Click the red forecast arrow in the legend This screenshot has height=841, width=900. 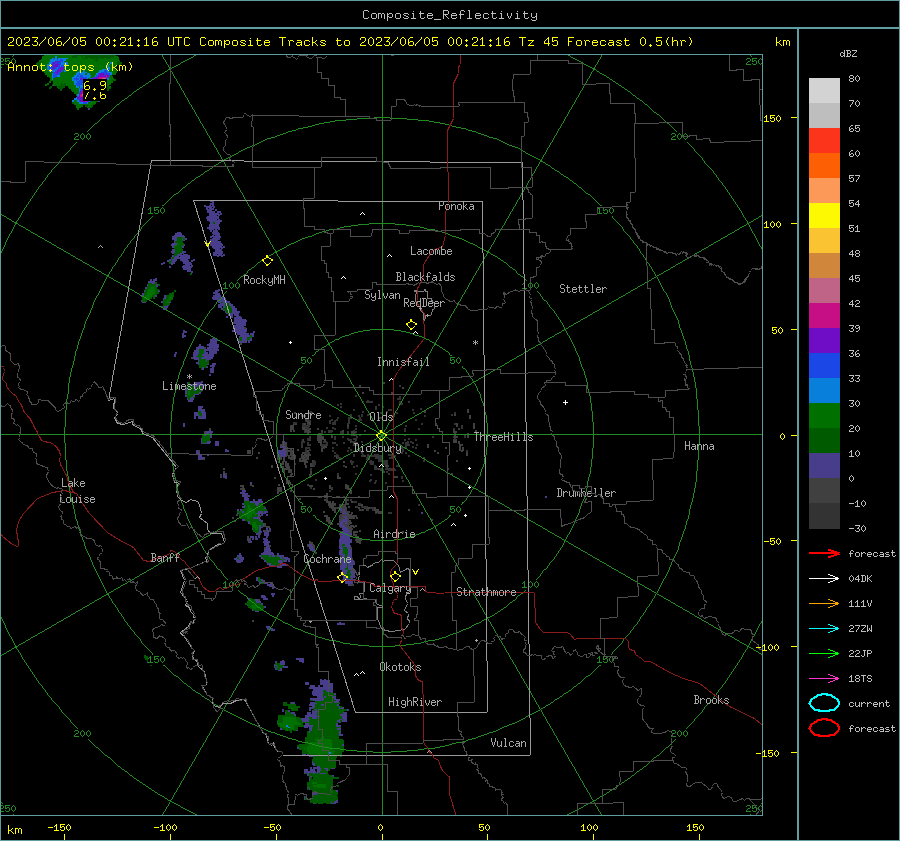tap(824, 553)
